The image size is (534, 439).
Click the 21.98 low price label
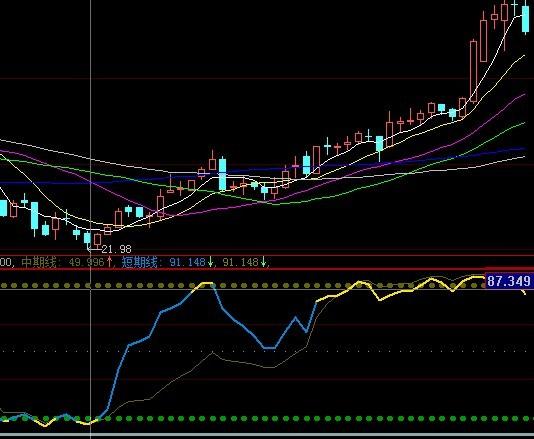click(x=116, y=249)
